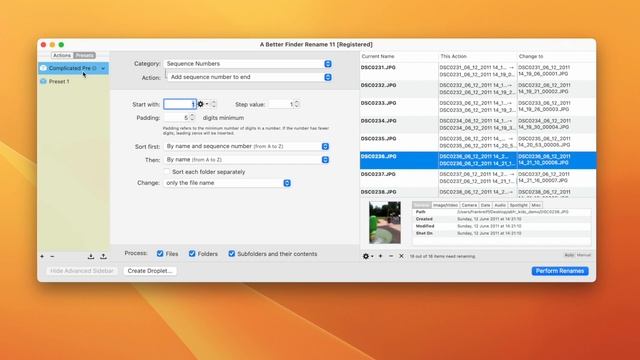Adjust the Padding stepper
The width and height of the screenshot is (640, 360).
(192, 118)
